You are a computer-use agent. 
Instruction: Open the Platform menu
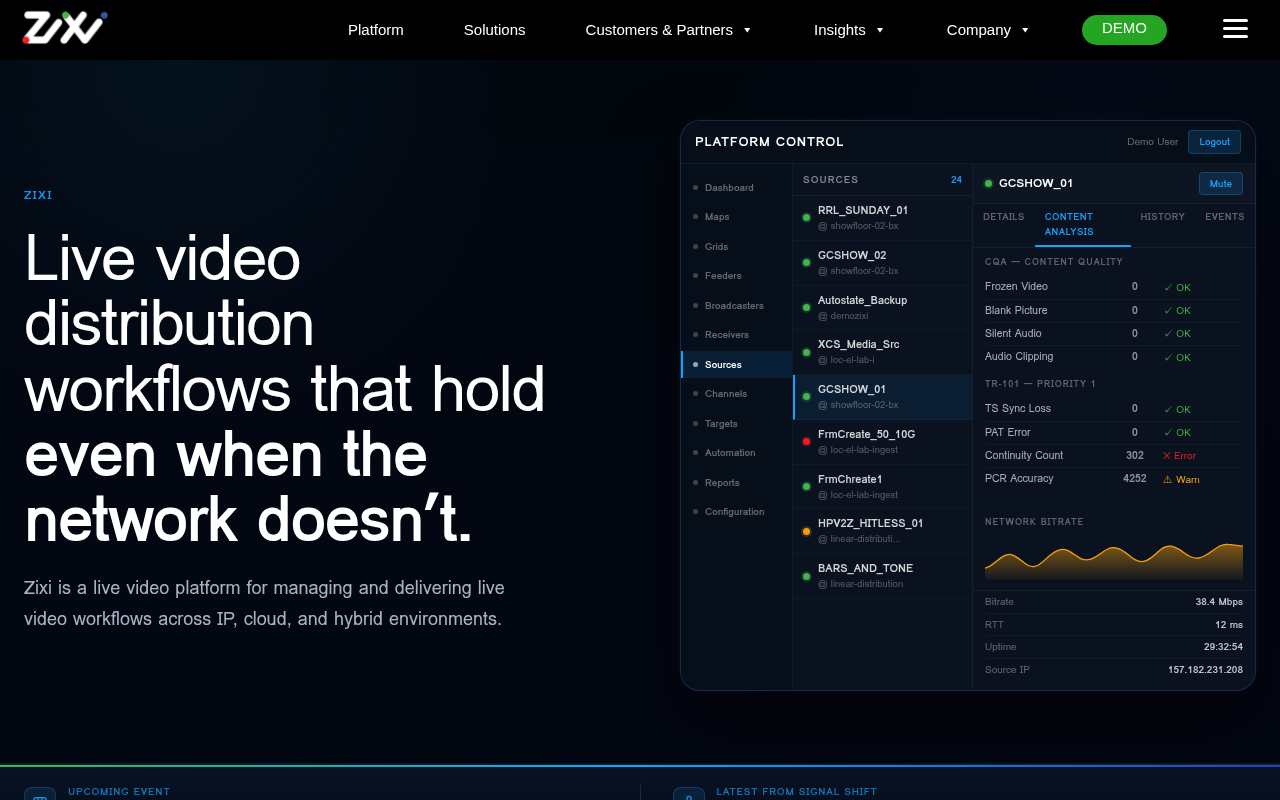(376, 30)
